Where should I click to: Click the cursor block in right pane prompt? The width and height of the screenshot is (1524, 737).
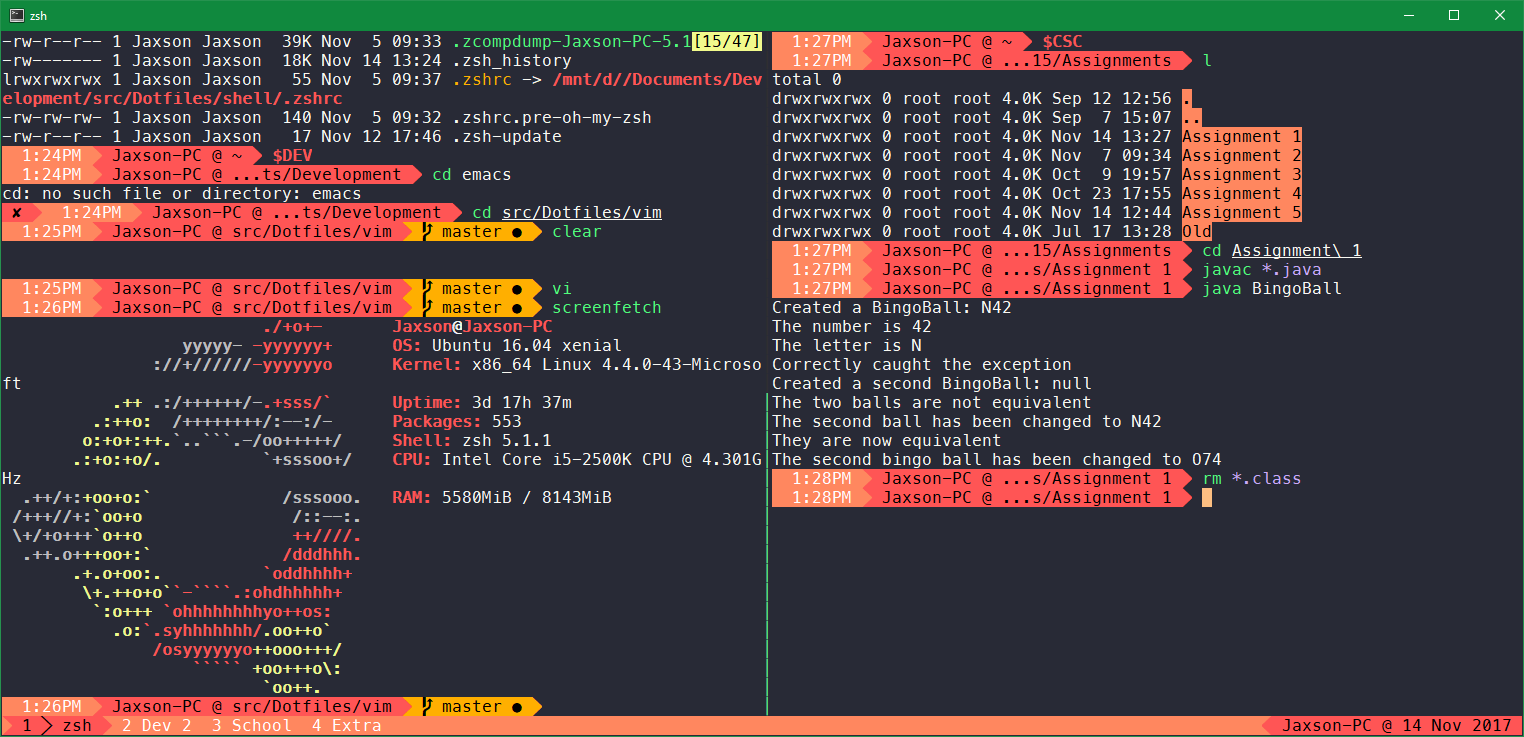tap(1207, 498)
